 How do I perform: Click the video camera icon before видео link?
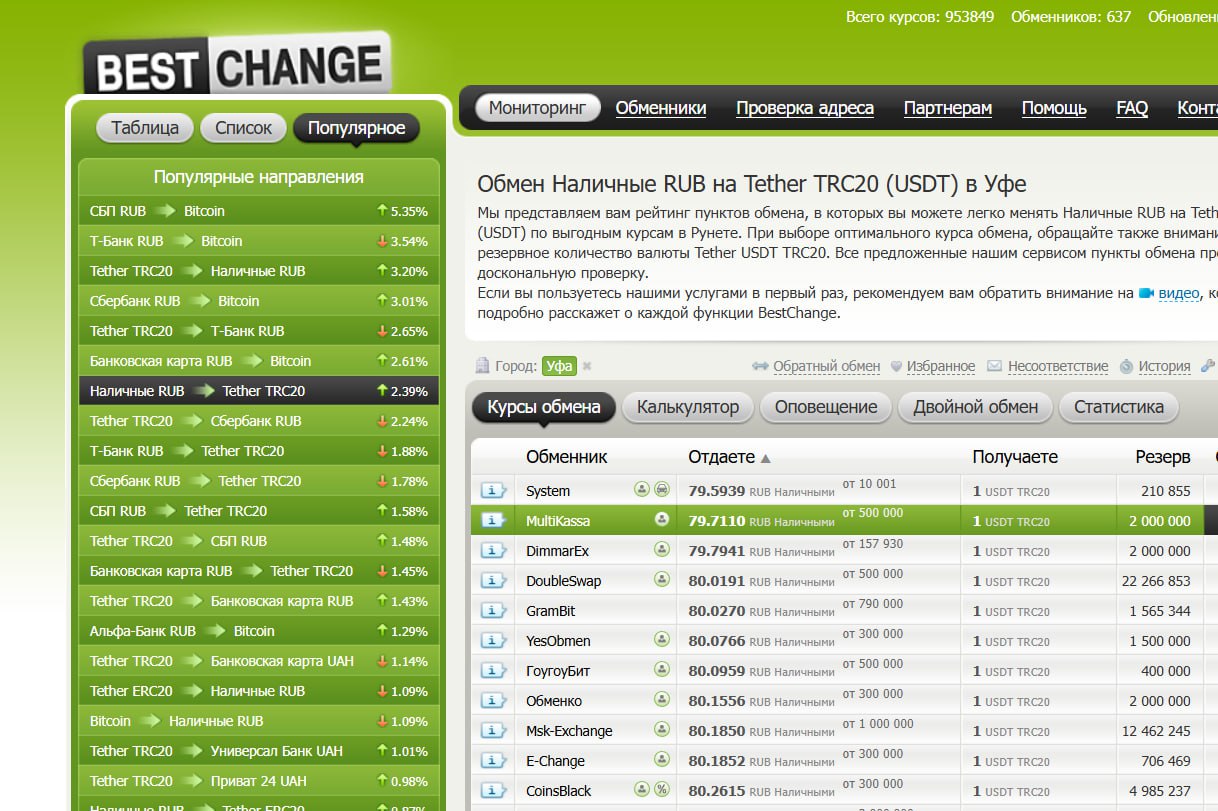[1146, 293]
